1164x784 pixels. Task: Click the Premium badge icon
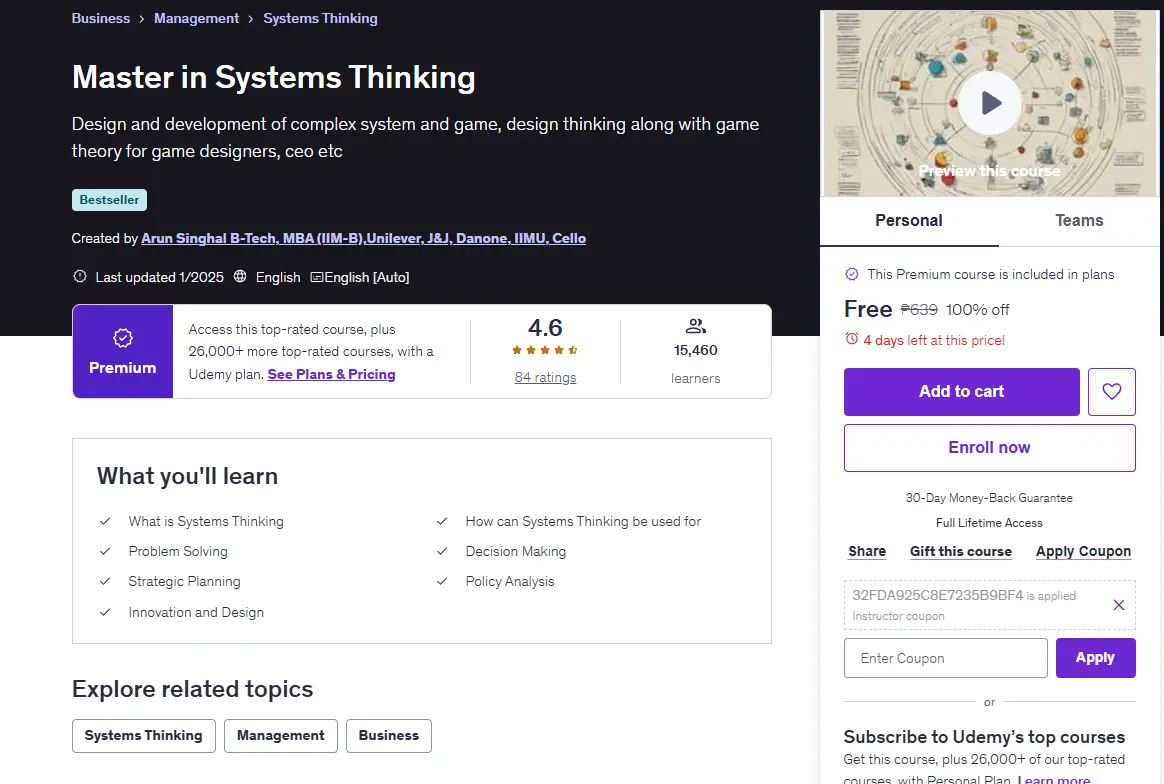click(122, 339)
